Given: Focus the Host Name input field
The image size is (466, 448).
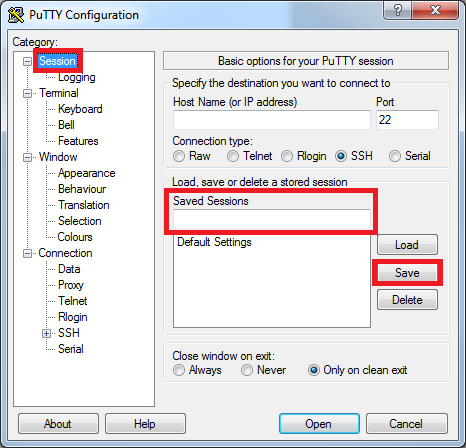Looking at the screenshot, I should point(272,120).
